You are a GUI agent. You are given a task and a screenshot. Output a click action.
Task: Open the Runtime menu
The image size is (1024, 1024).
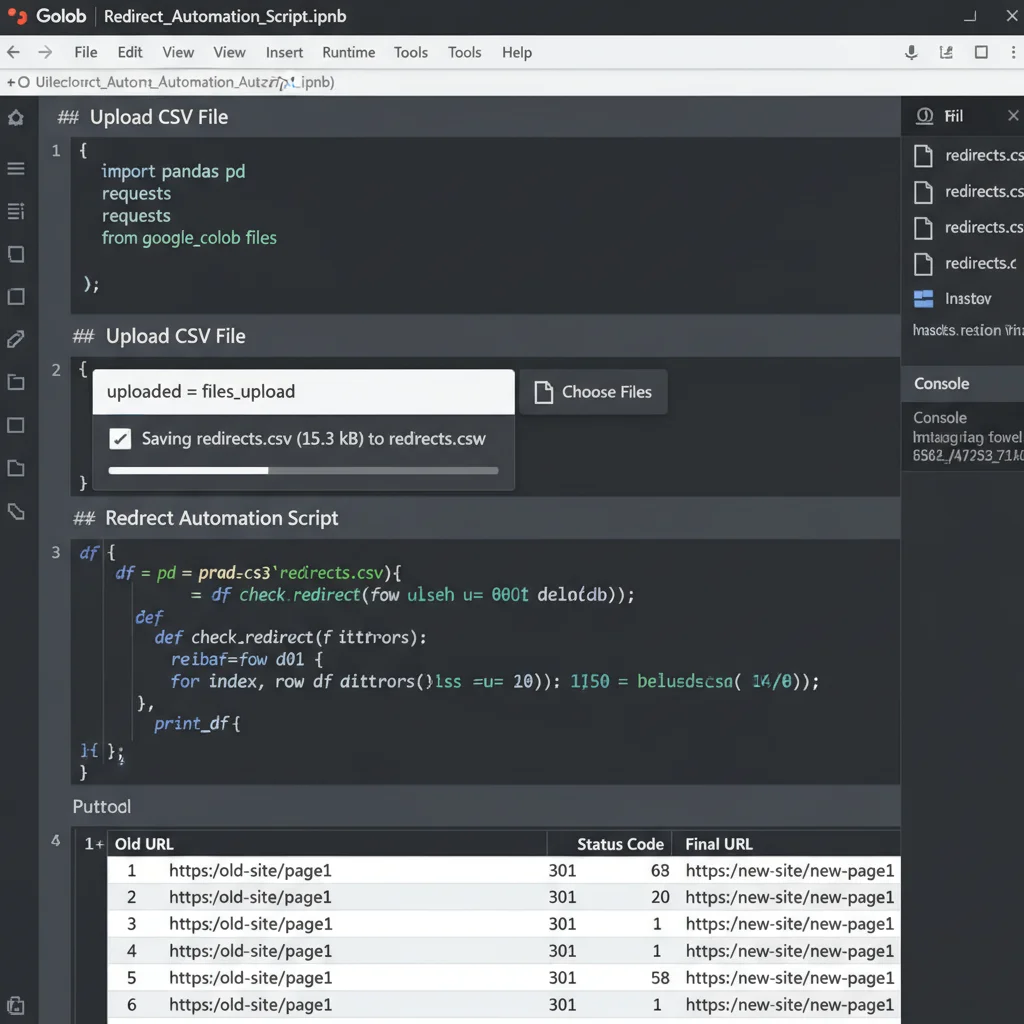point(348,52)
